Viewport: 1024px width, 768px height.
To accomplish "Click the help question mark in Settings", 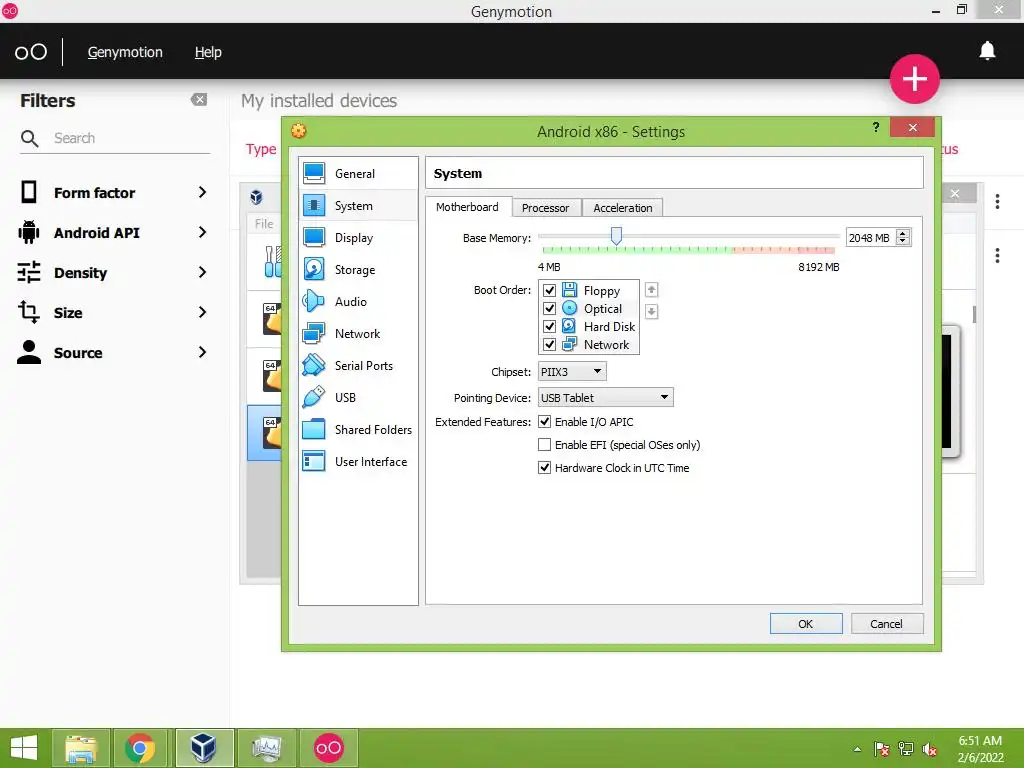I will coord(876,127).
